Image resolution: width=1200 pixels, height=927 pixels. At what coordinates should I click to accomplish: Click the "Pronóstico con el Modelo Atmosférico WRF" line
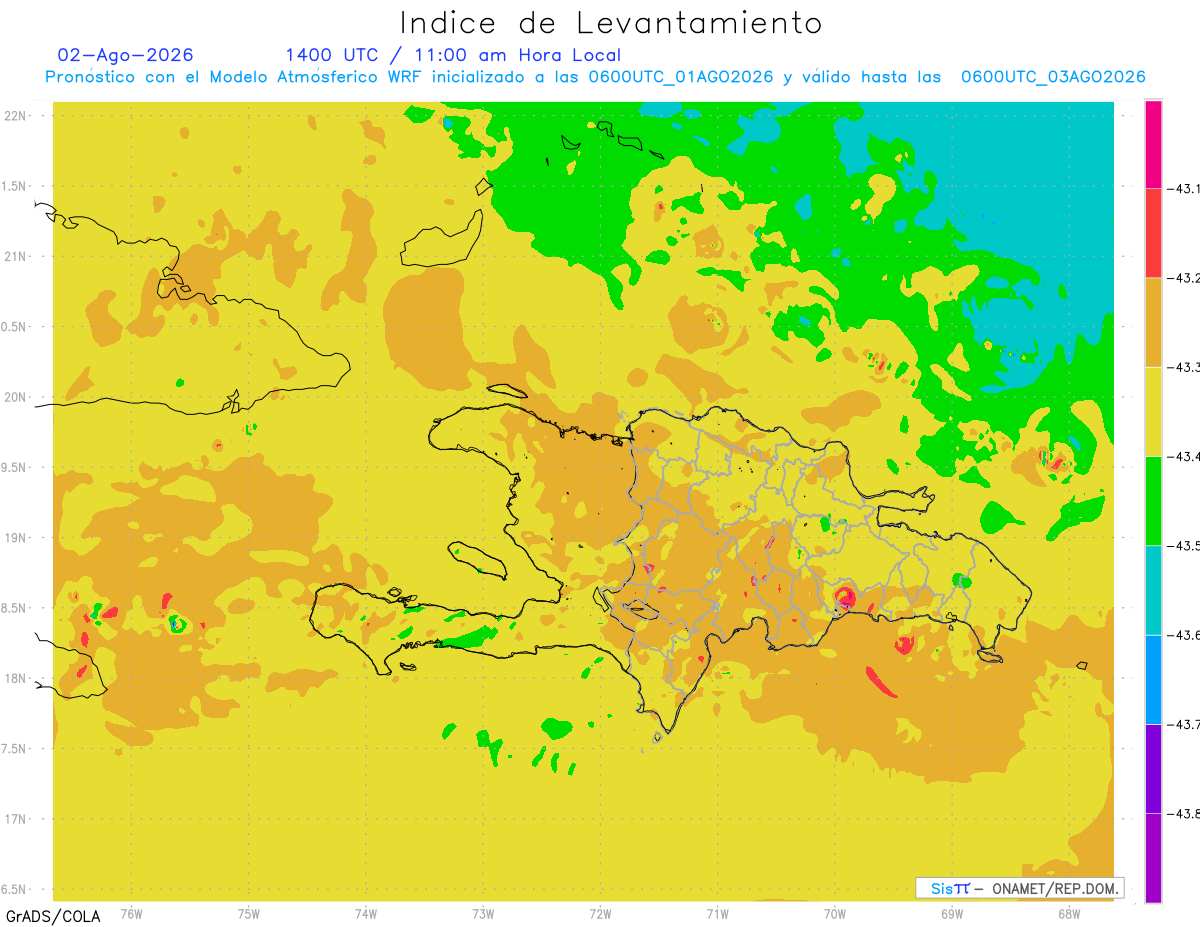click(595, 77)
